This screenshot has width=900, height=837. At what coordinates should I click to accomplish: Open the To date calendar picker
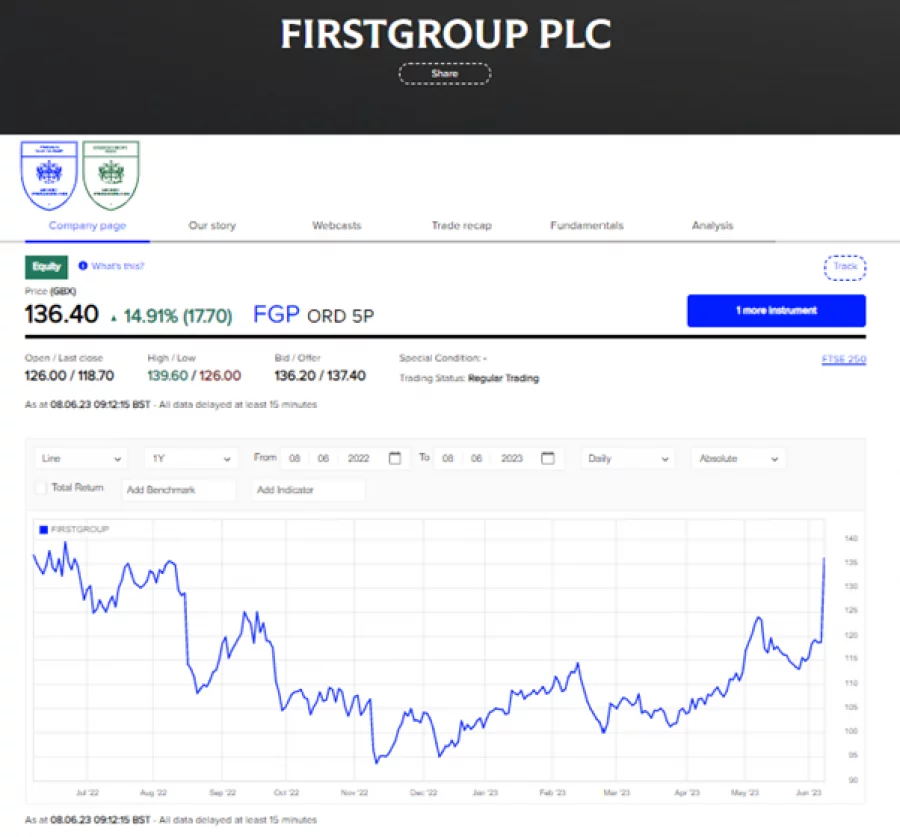(x=548, y=458)
